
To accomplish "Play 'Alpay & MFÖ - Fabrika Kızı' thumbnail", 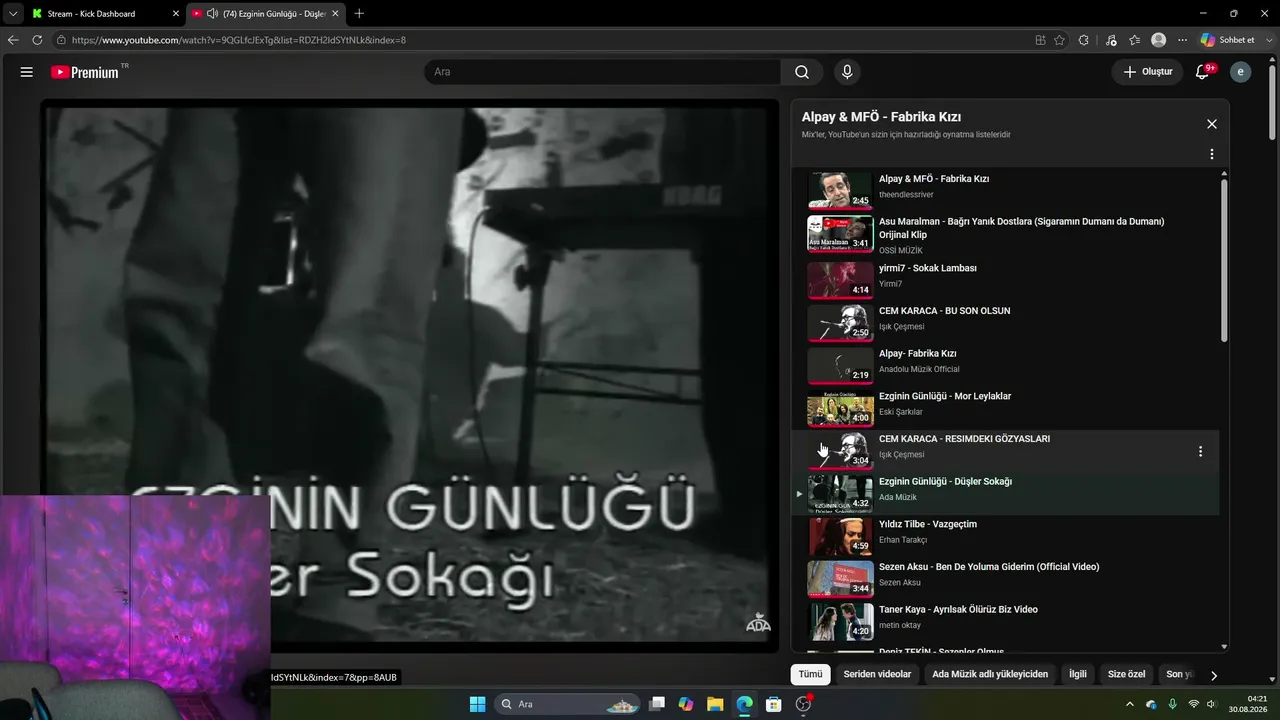I will (840, 190).
